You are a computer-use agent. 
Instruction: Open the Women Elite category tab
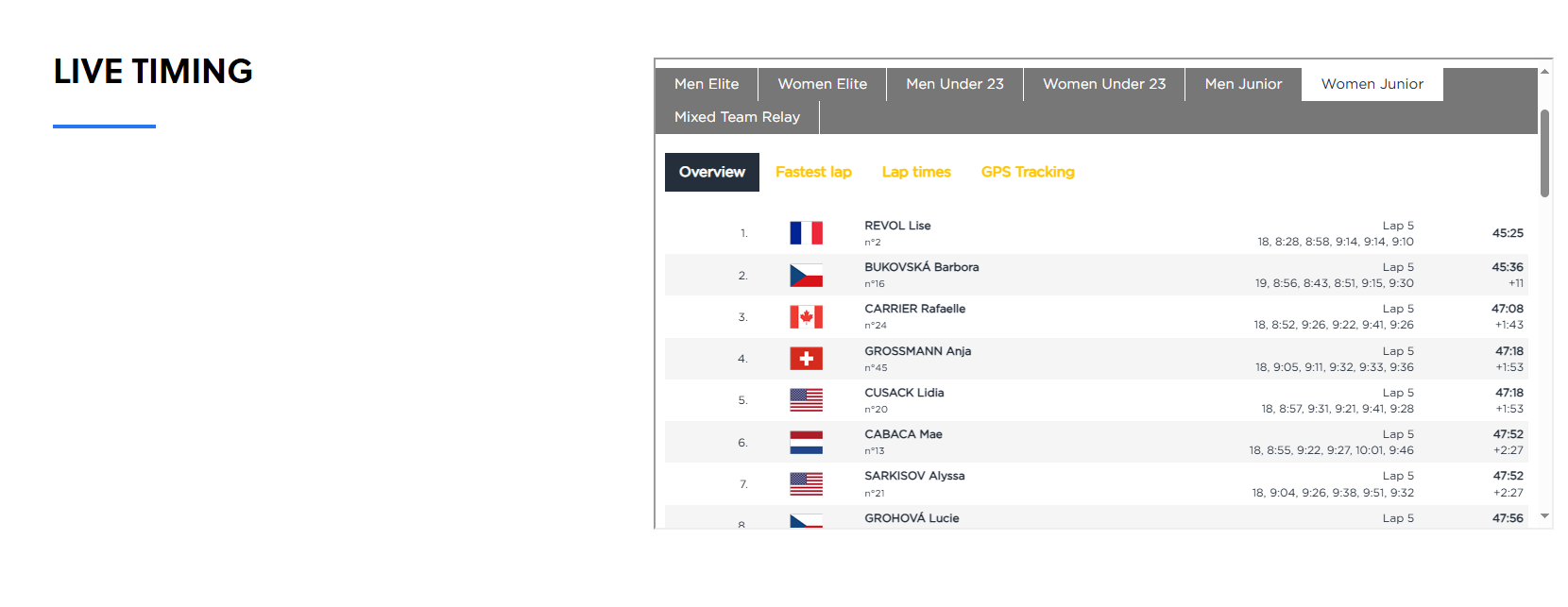[x=822, y=84]
